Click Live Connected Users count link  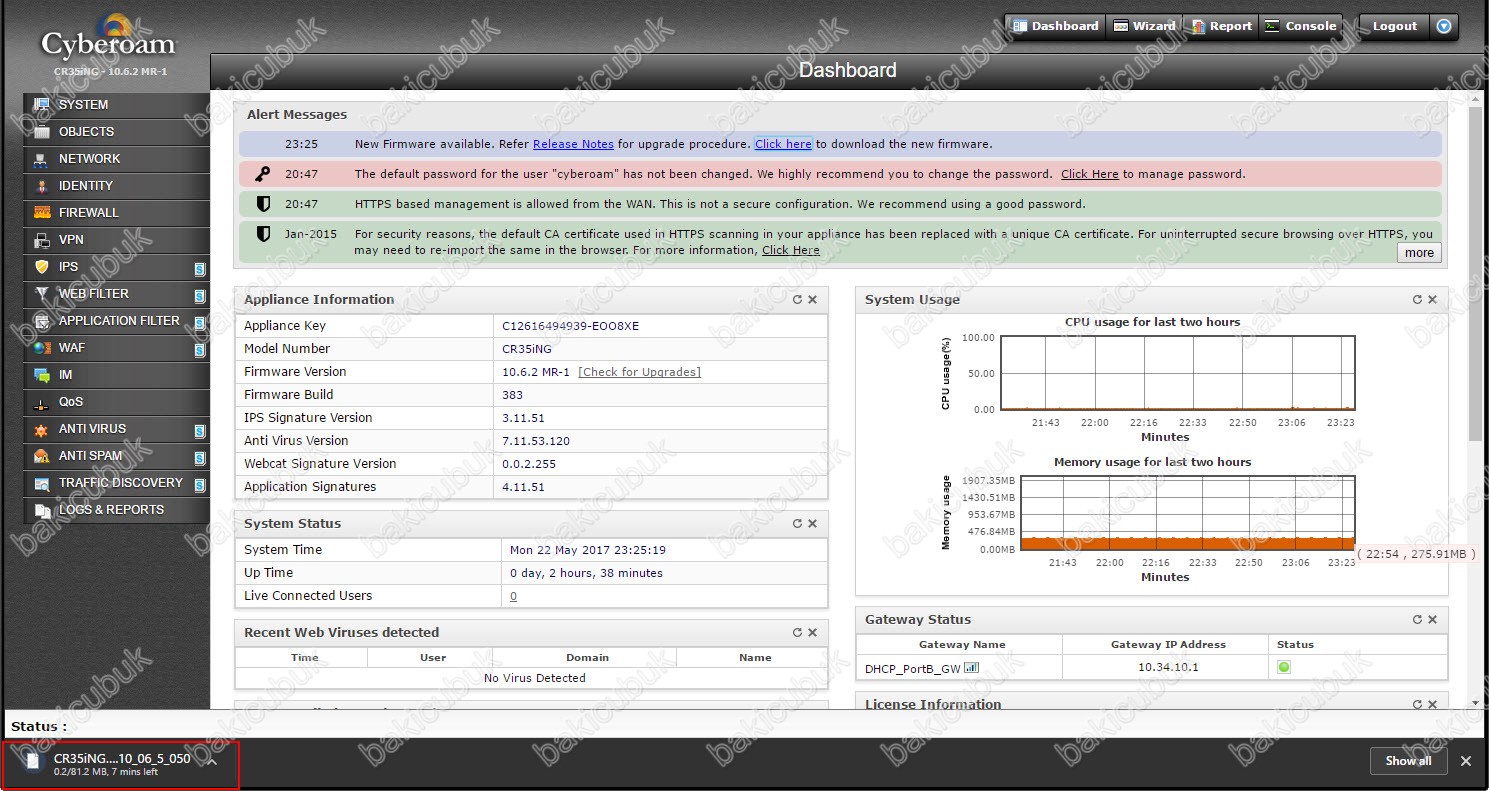(x=513, y=596)
